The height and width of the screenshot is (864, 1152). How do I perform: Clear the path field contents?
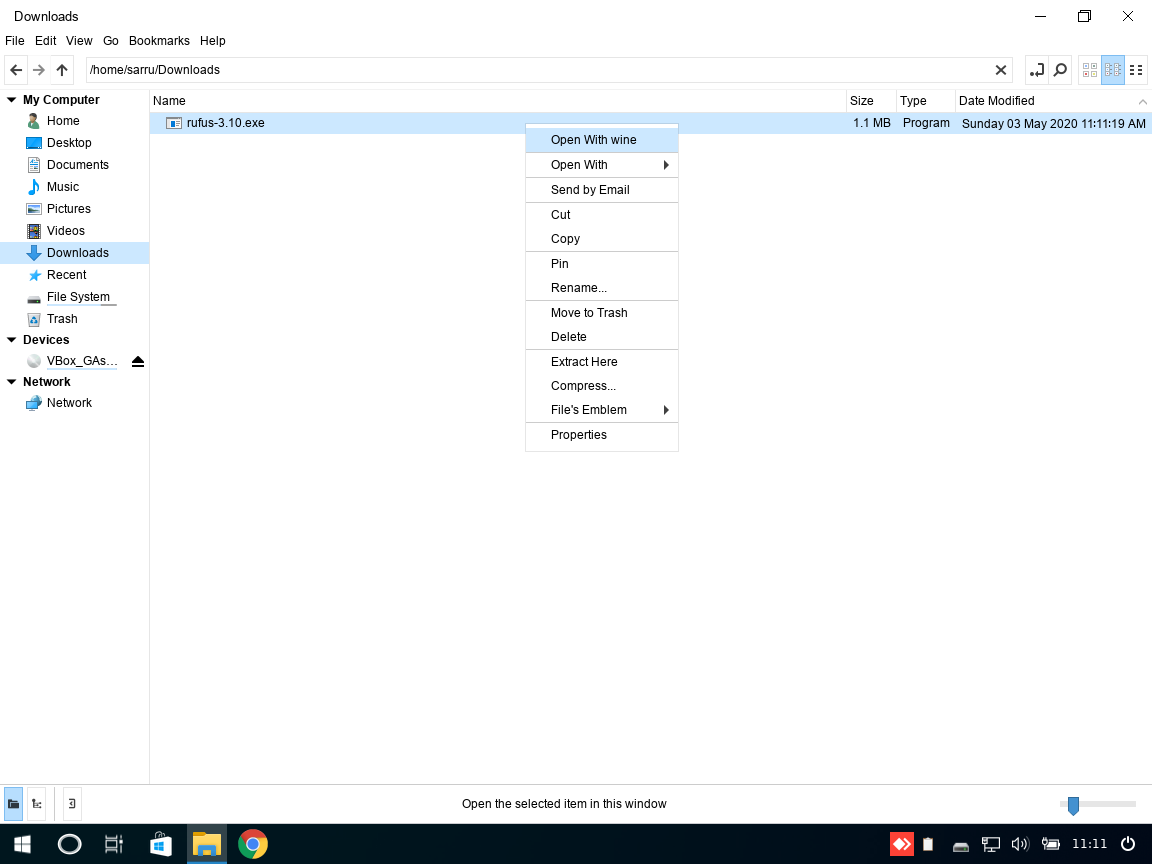click(x=1000, y=70)
